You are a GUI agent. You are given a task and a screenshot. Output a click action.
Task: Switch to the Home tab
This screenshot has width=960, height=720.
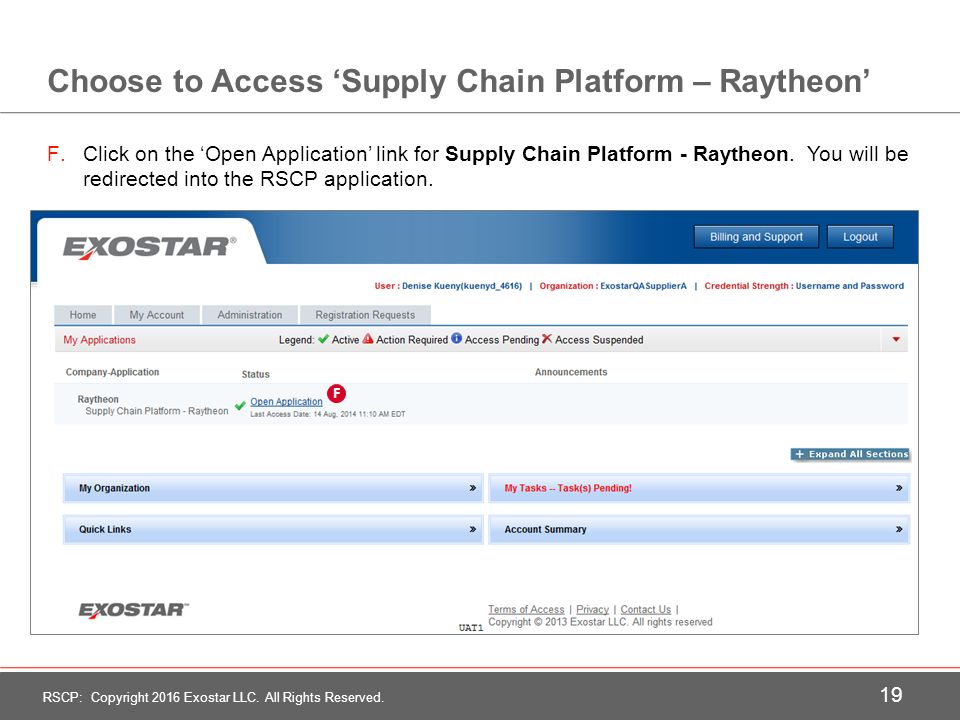(83, 315)
